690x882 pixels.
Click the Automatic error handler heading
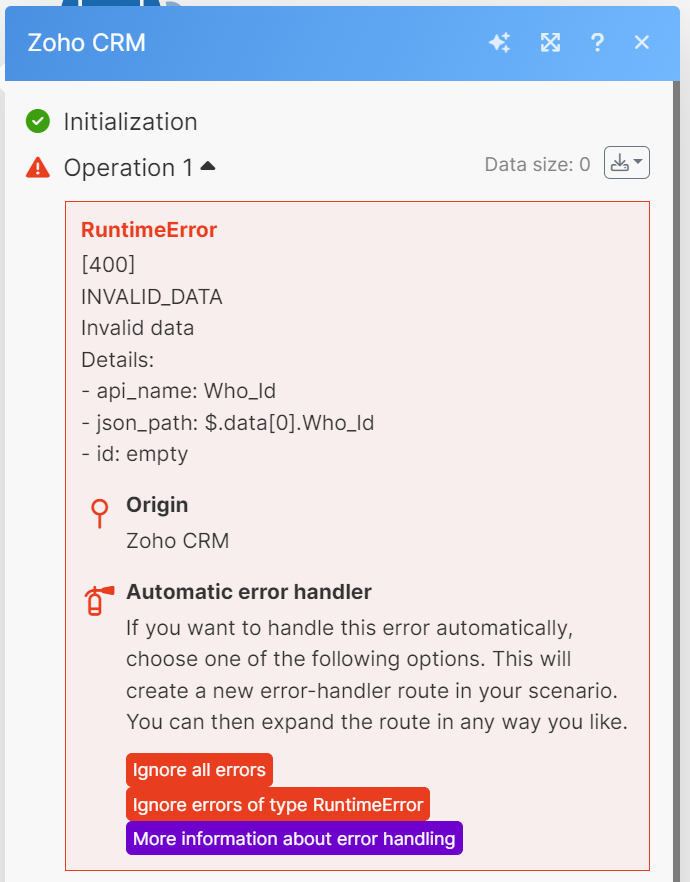249,592
